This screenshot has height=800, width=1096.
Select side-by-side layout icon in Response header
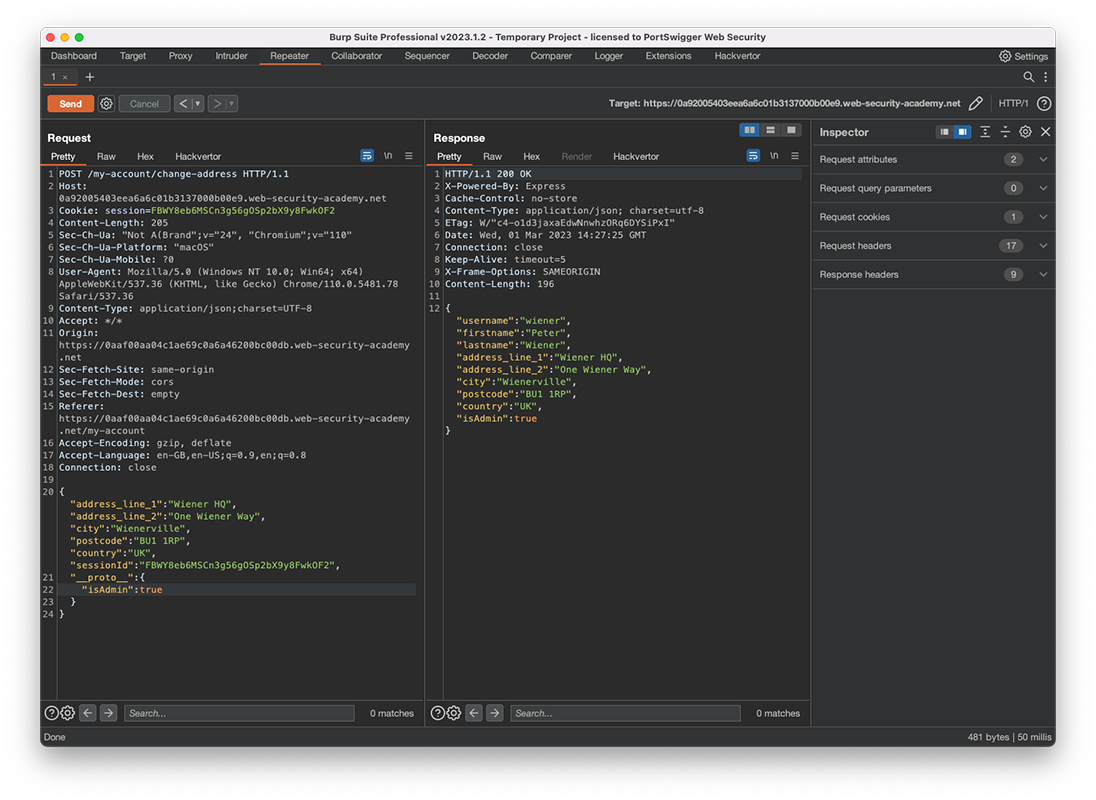[749, 130]
